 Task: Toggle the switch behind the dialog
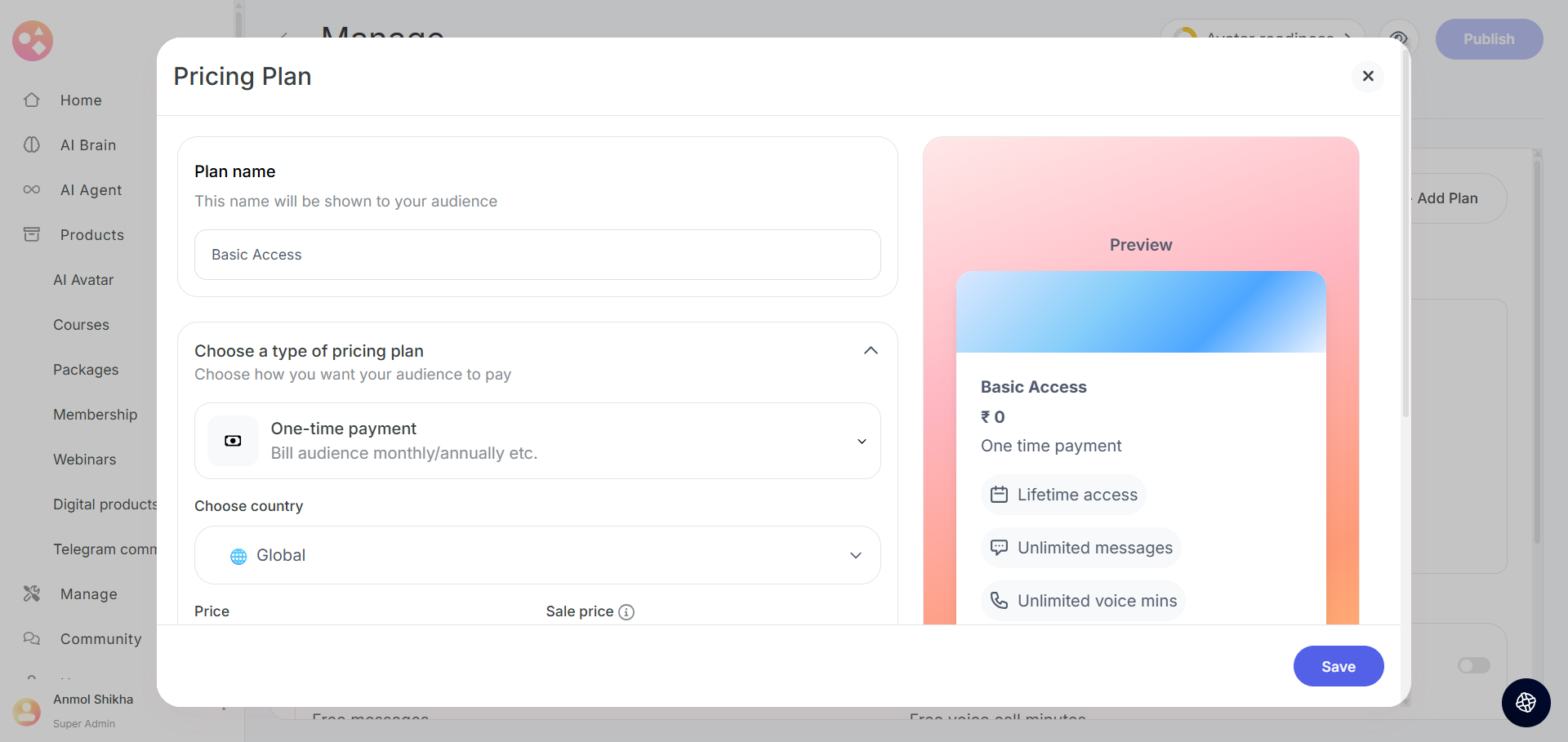[x=1474, y=665]
